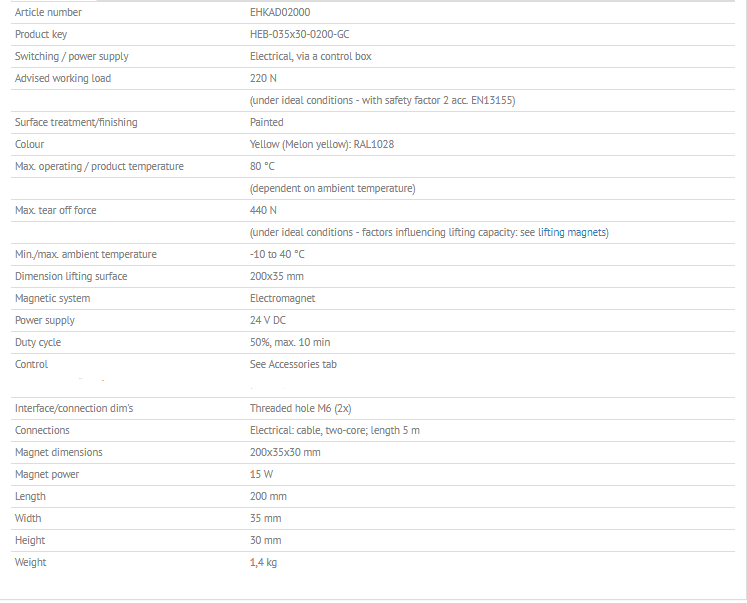Click the Dimension lifting surface label
Image resolution: width=747 pixels, height=603 pixels.
(x=71, y=276)
